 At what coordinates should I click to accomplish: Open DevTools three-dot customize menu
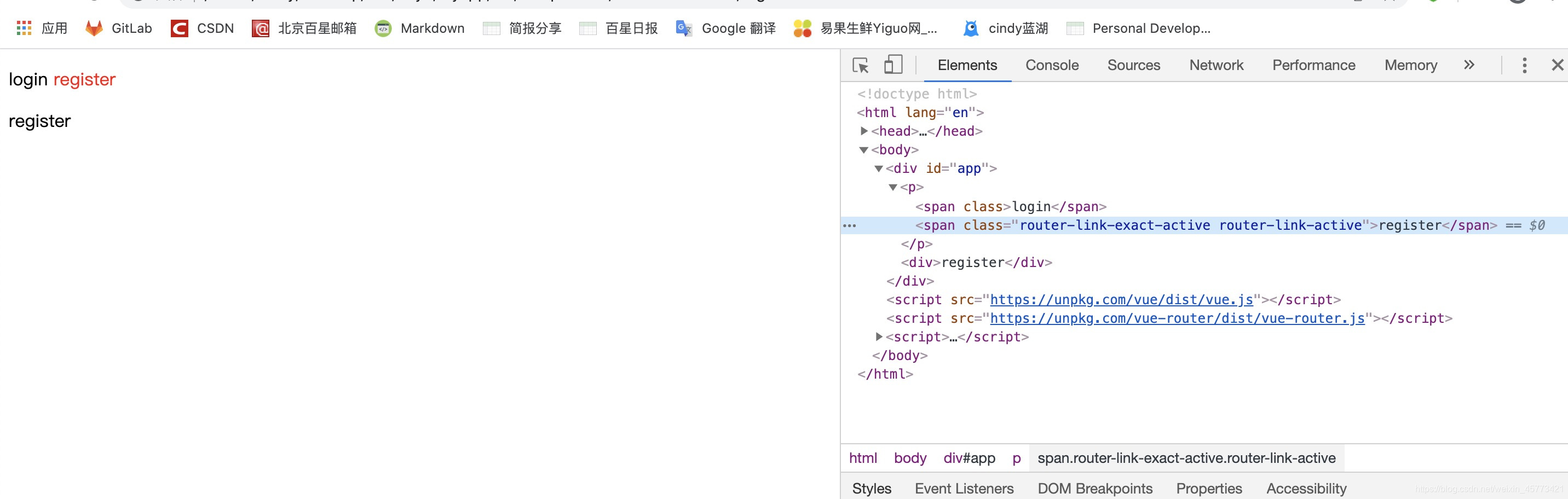pyautogui.click(x=1525, y=65)
